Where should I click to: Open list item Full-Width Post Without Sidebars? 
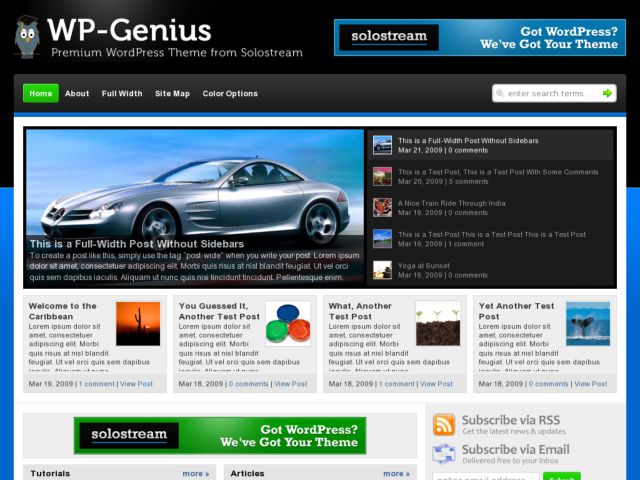pos(468,141)
